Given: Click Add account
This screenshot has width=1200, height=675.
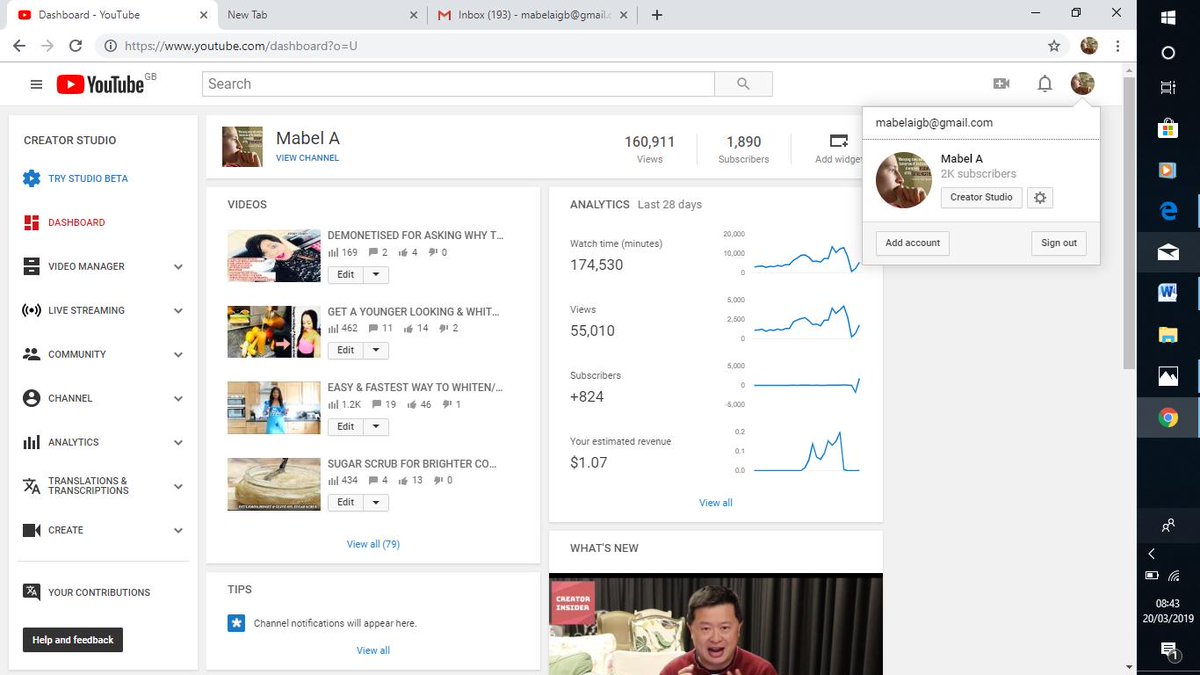Looking at the screenshot, I should (913, 243).
